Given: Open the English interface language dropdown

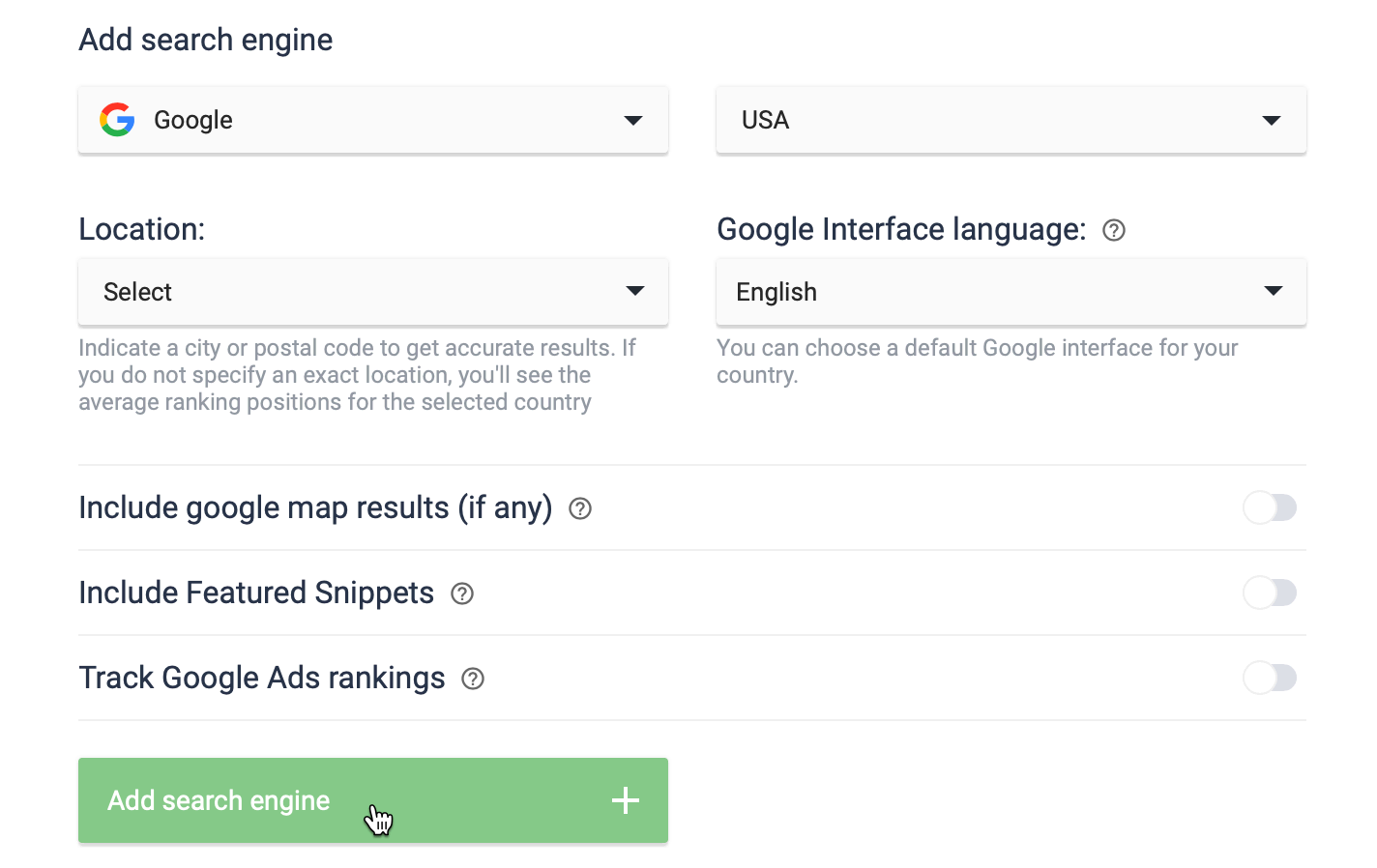Looking at the screenshot, I should point(1011,291).
